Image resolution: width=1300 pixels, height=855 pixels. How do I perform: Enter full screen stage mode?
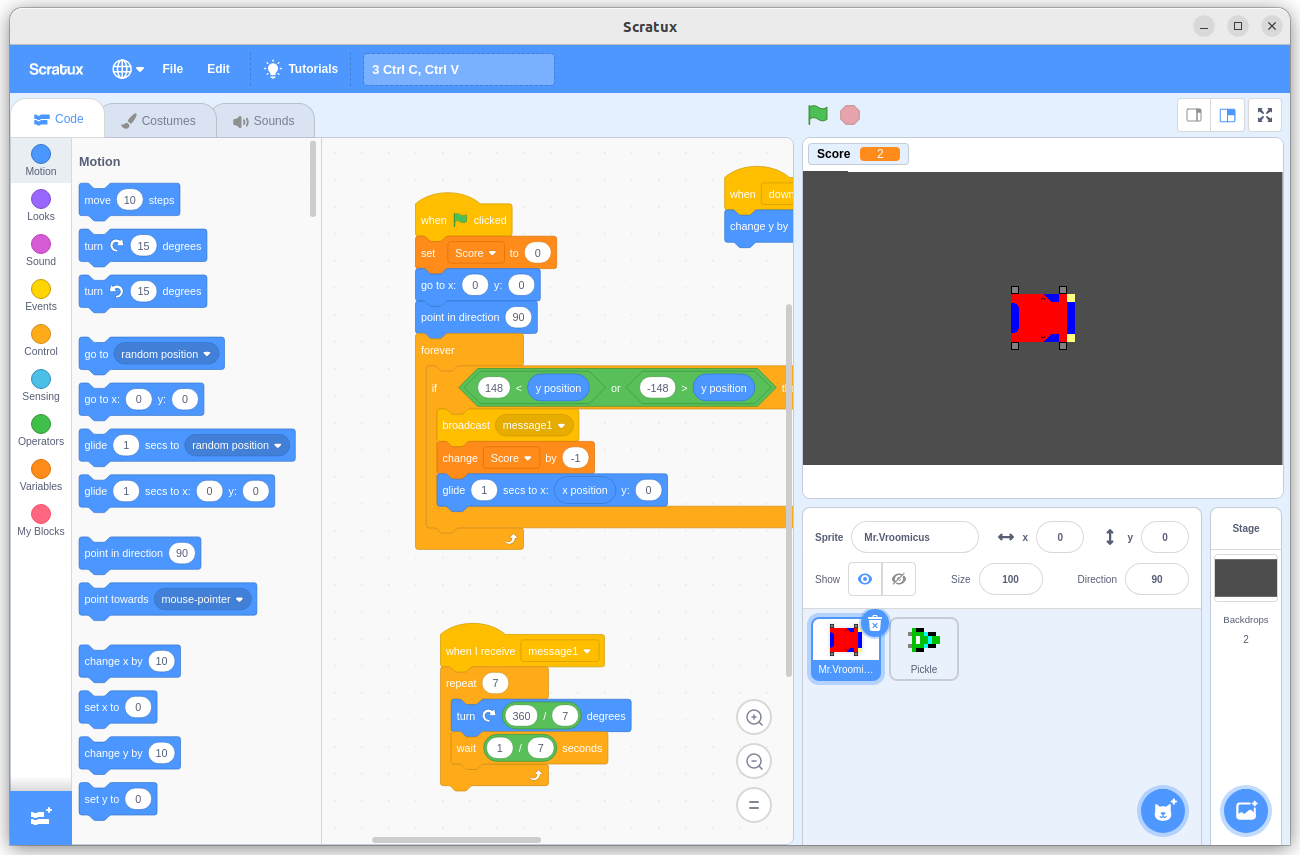click(x=1265, y=115)
